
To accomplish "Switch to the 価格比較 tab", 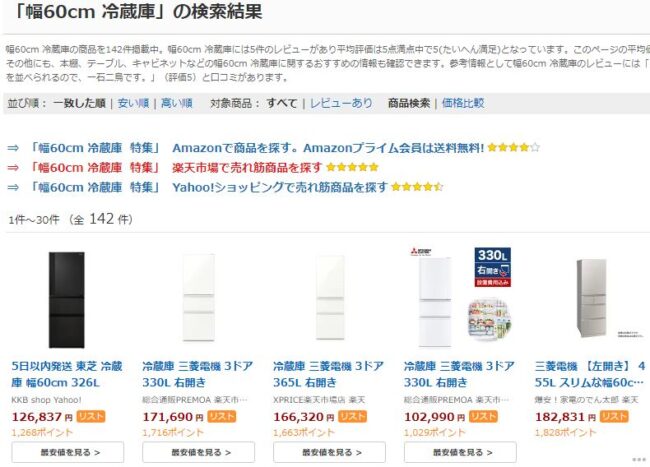I will coord(462,103).
